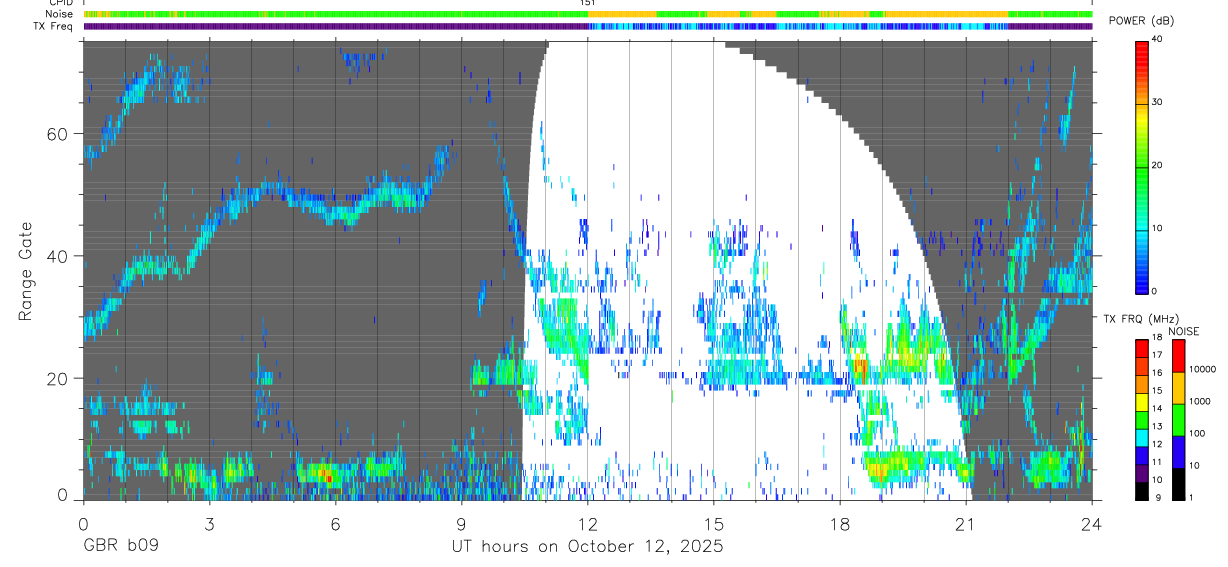1228x567 pixels.
Task: Click the x-axis tick label '24'
Action: click(1091, 523)
